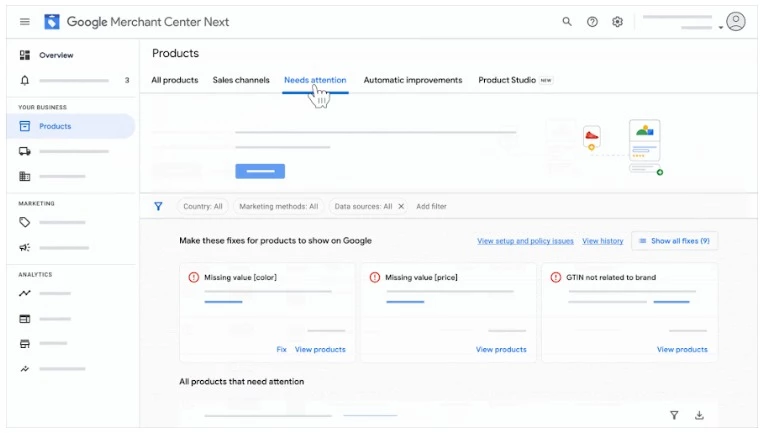Click the bottom trend analytics icon

click(24, 369)
